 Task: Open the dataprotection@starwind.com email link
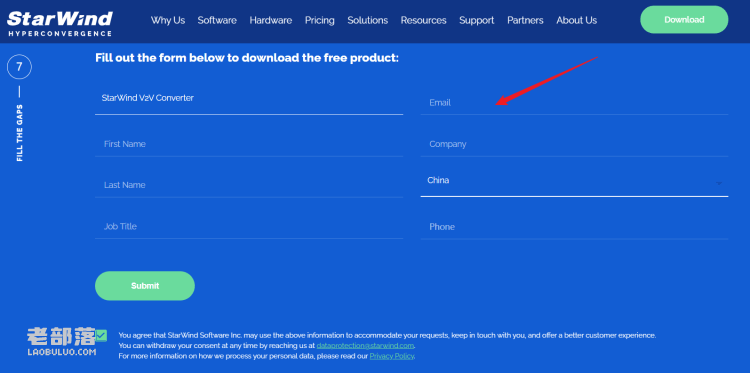point(365,345)
